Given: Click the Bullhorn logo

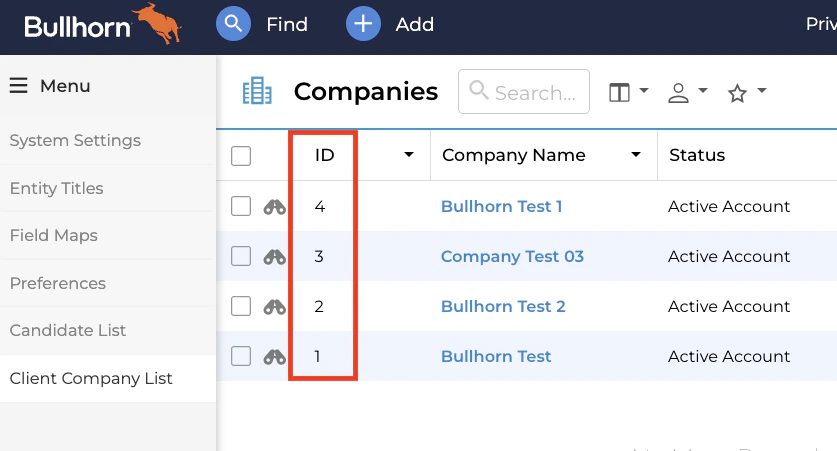Looking at the screenshot, I should click(103, 24).
